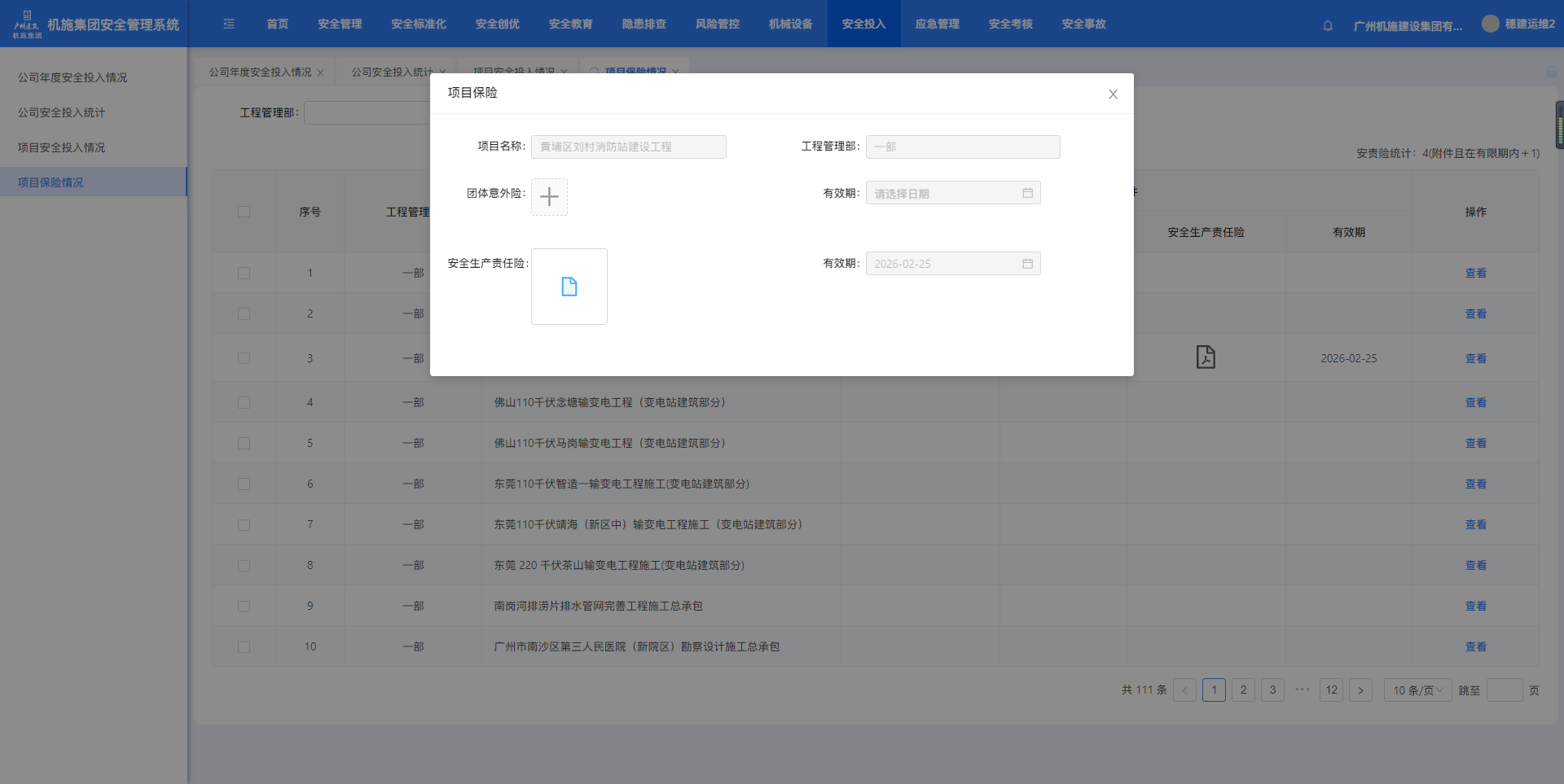Screen dimensions: 1564x784
Task: Collapse sidebar using the menu fold icon
Action: (229, 24)
